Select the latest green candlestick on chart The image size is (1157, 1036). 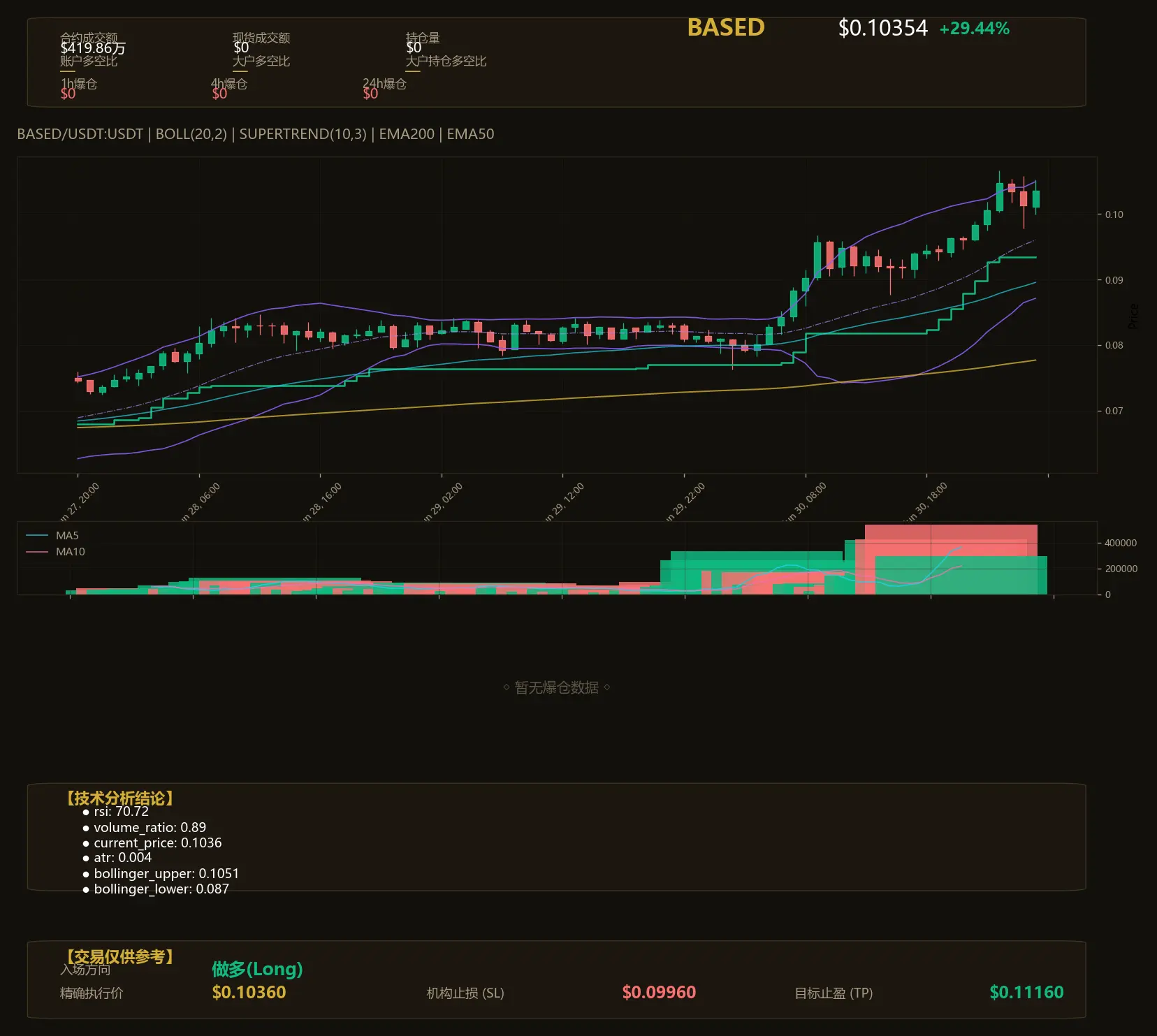1035,198
